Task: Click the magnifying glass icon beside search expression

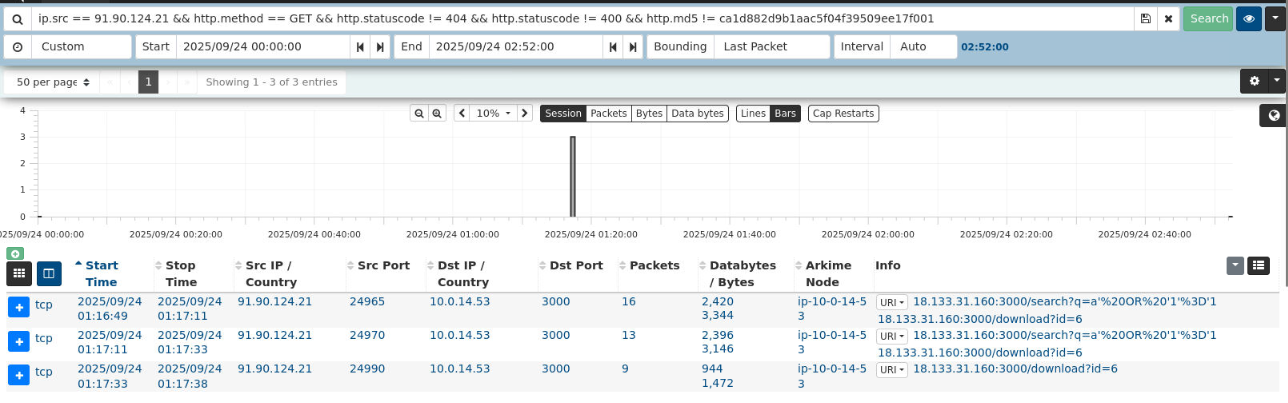Action: coord(16,19)
